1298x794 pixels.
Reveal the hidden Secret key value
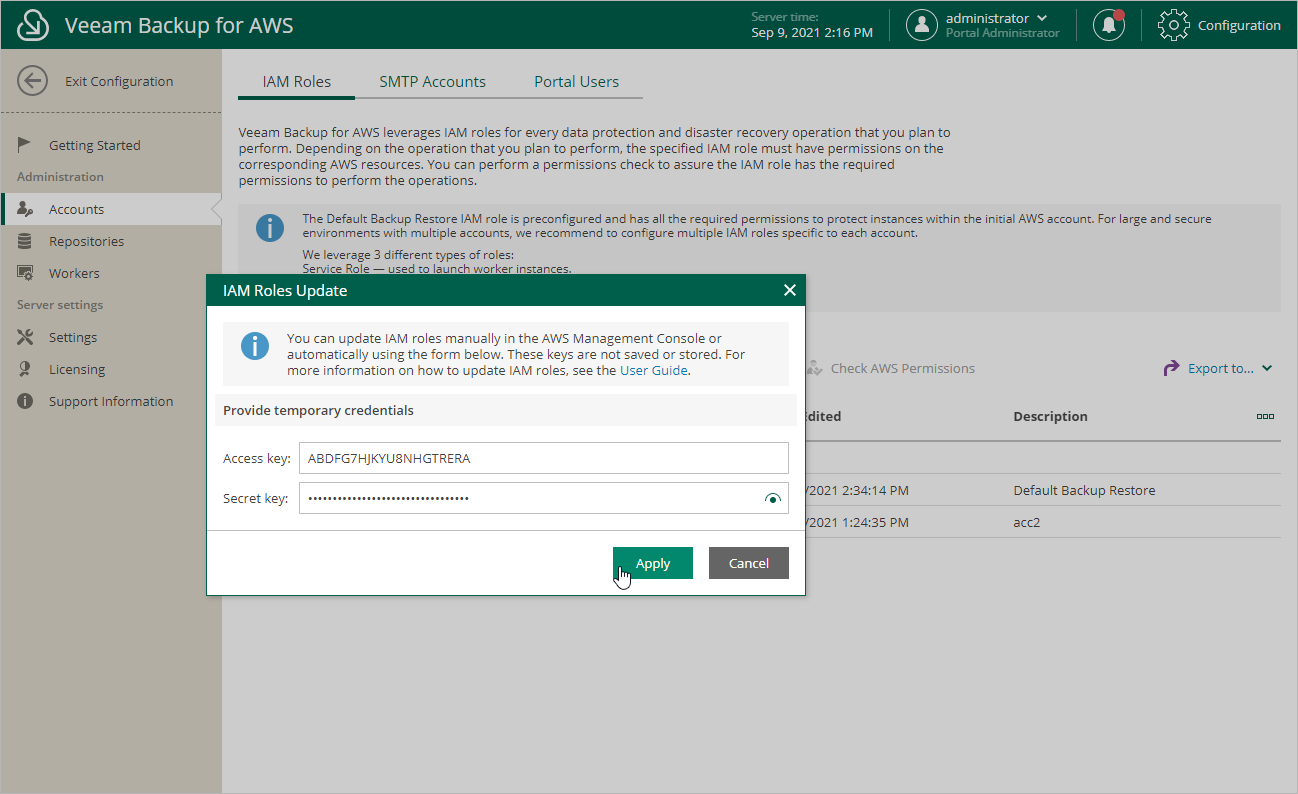[773, 497]
